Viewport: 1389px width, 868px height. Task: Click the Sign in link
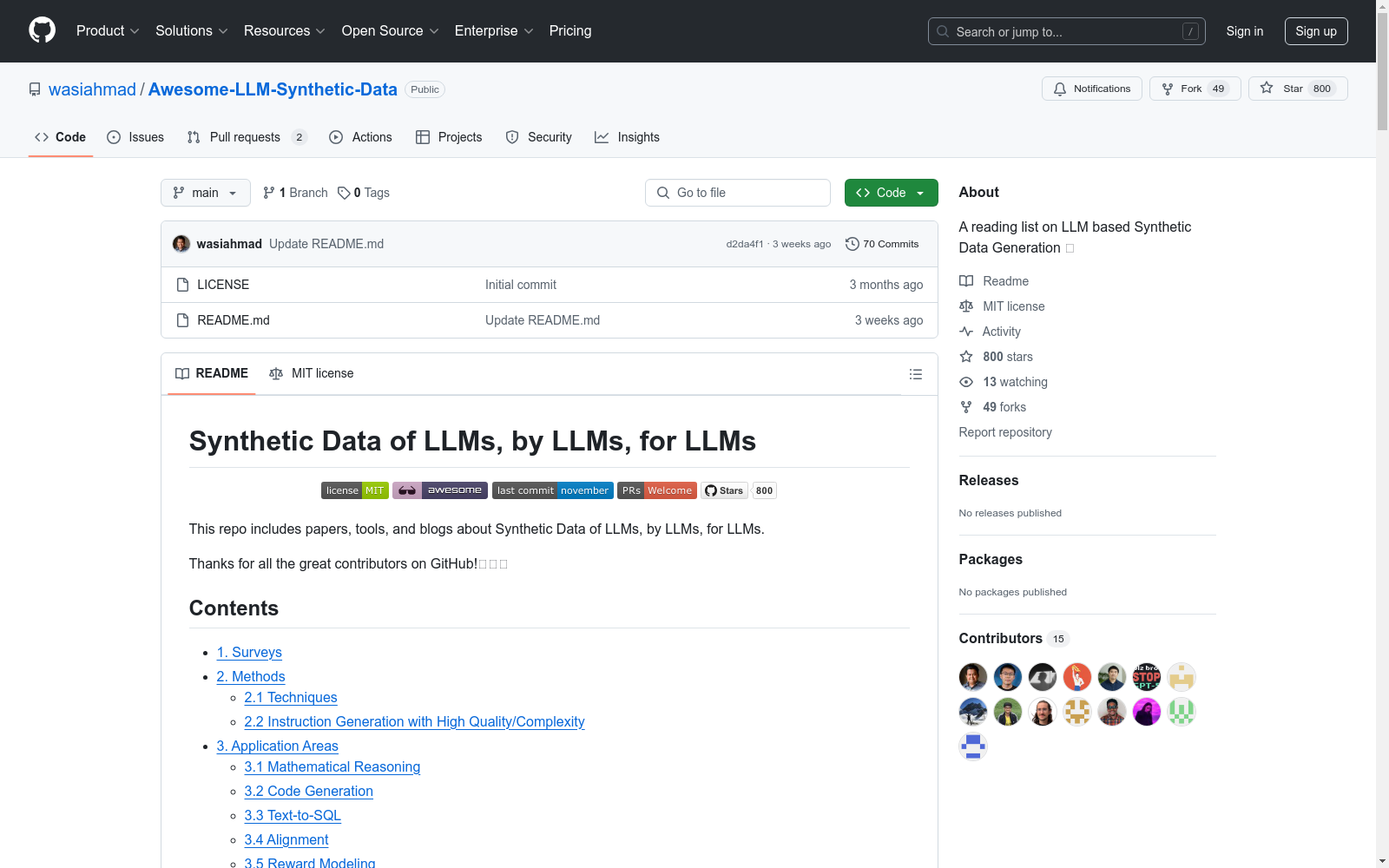click(1245, 31)
